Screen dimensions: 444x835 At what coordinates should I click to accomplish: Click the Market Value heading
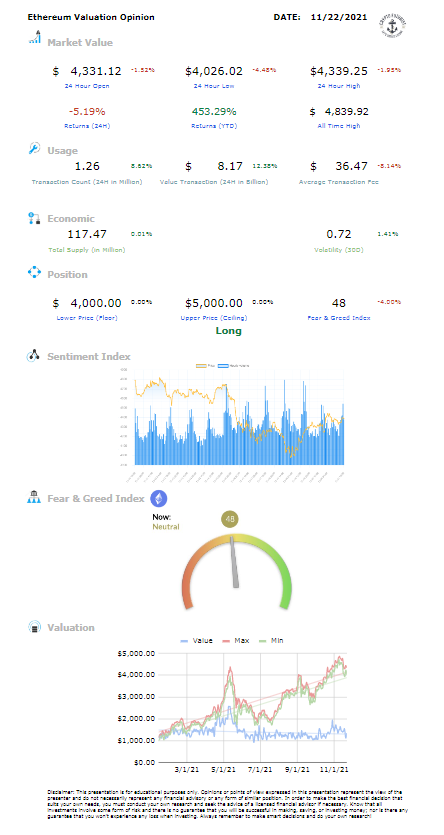pos(80,43)
